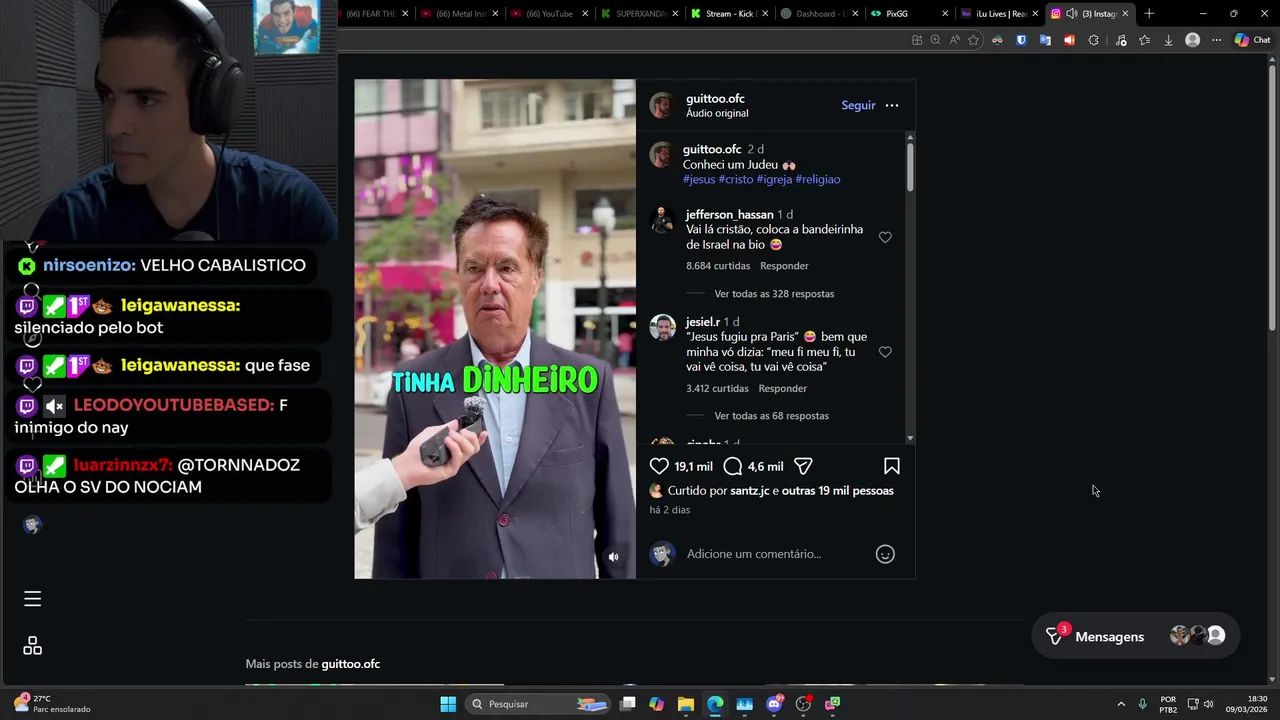Open read aloud icon in address bar
The width and height of the screenshot is (1280, 720).
(x=954, y=40)
